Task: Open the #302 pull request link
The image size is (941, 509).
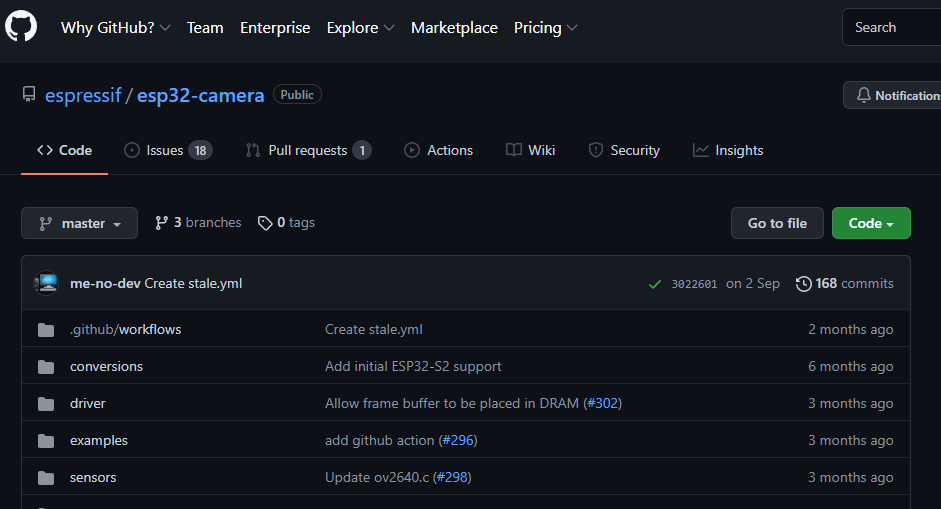Action: [x=603, y=403]
